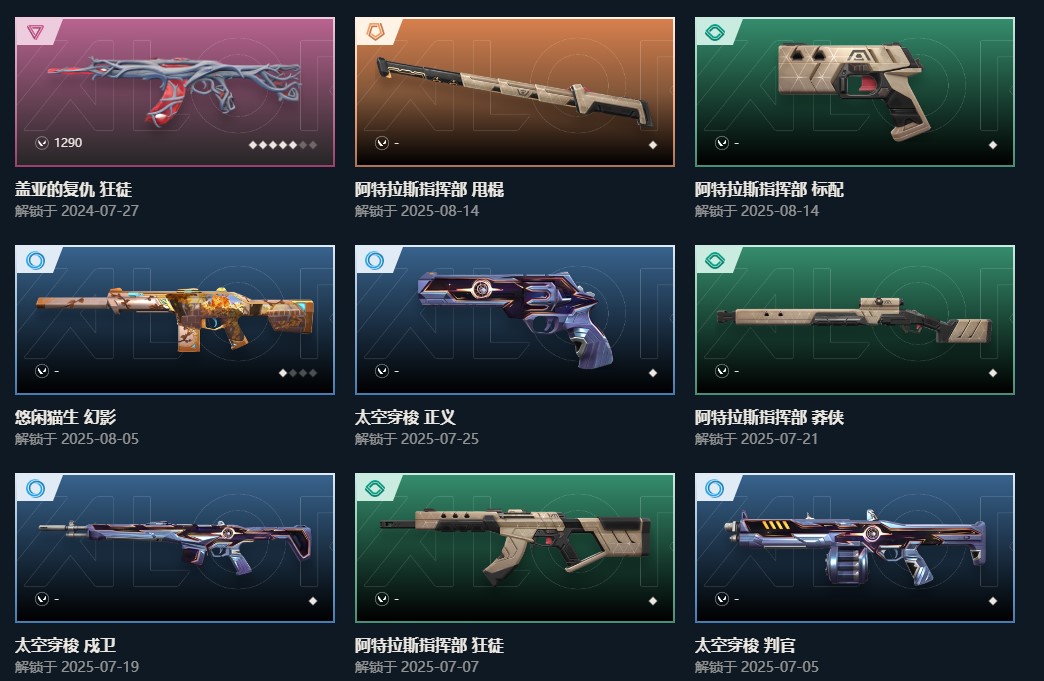Viewport: 1044px width, 681px height.
Task: Click the orange tier icon on 阿特拉斯指挥部 甩棍
Action: pos(376,31)
